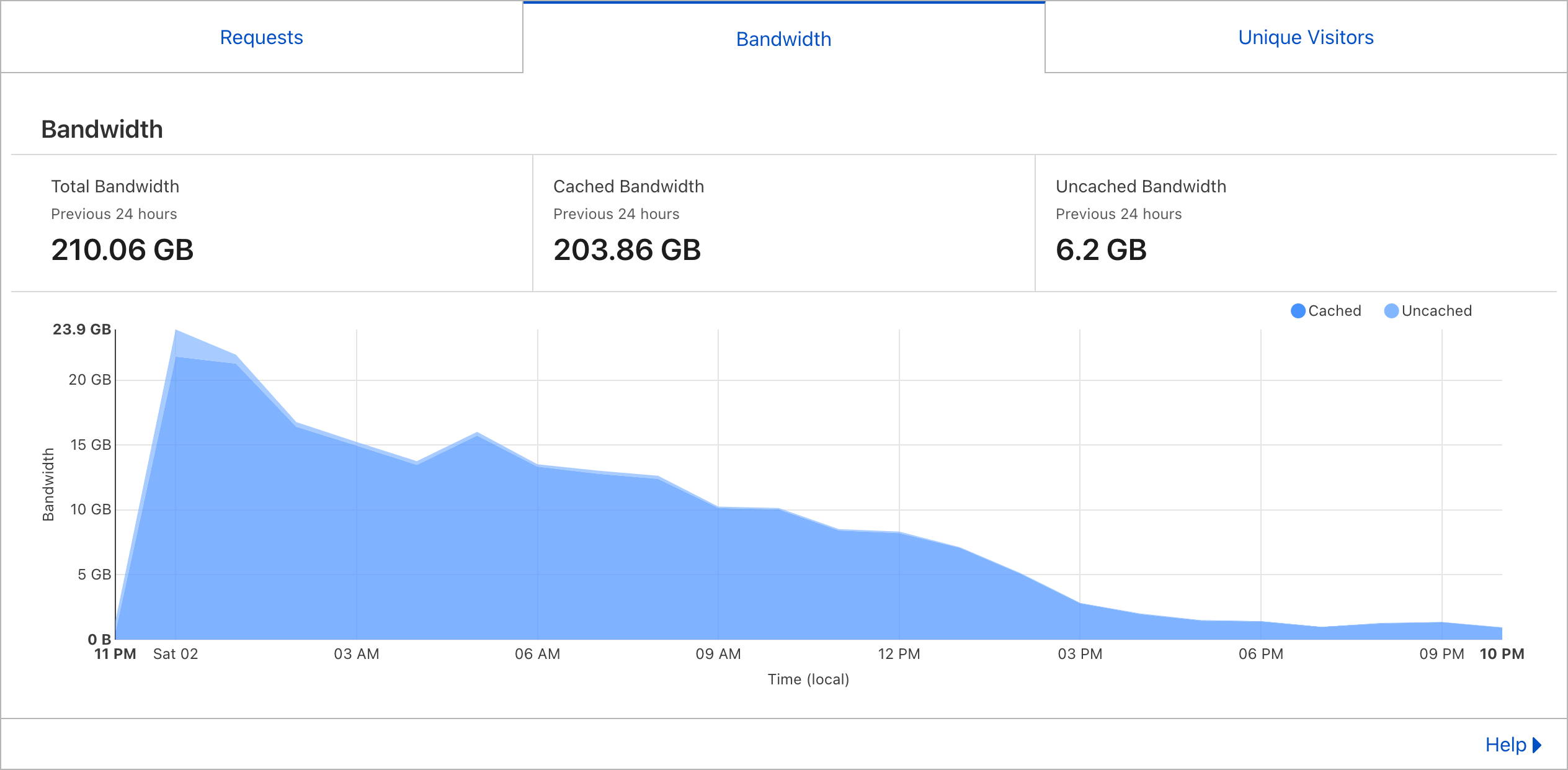The width and height of the screenshot is (1568, 770).
Task: Toggle the Uncached series legend label
Action: click(1437, 311)
